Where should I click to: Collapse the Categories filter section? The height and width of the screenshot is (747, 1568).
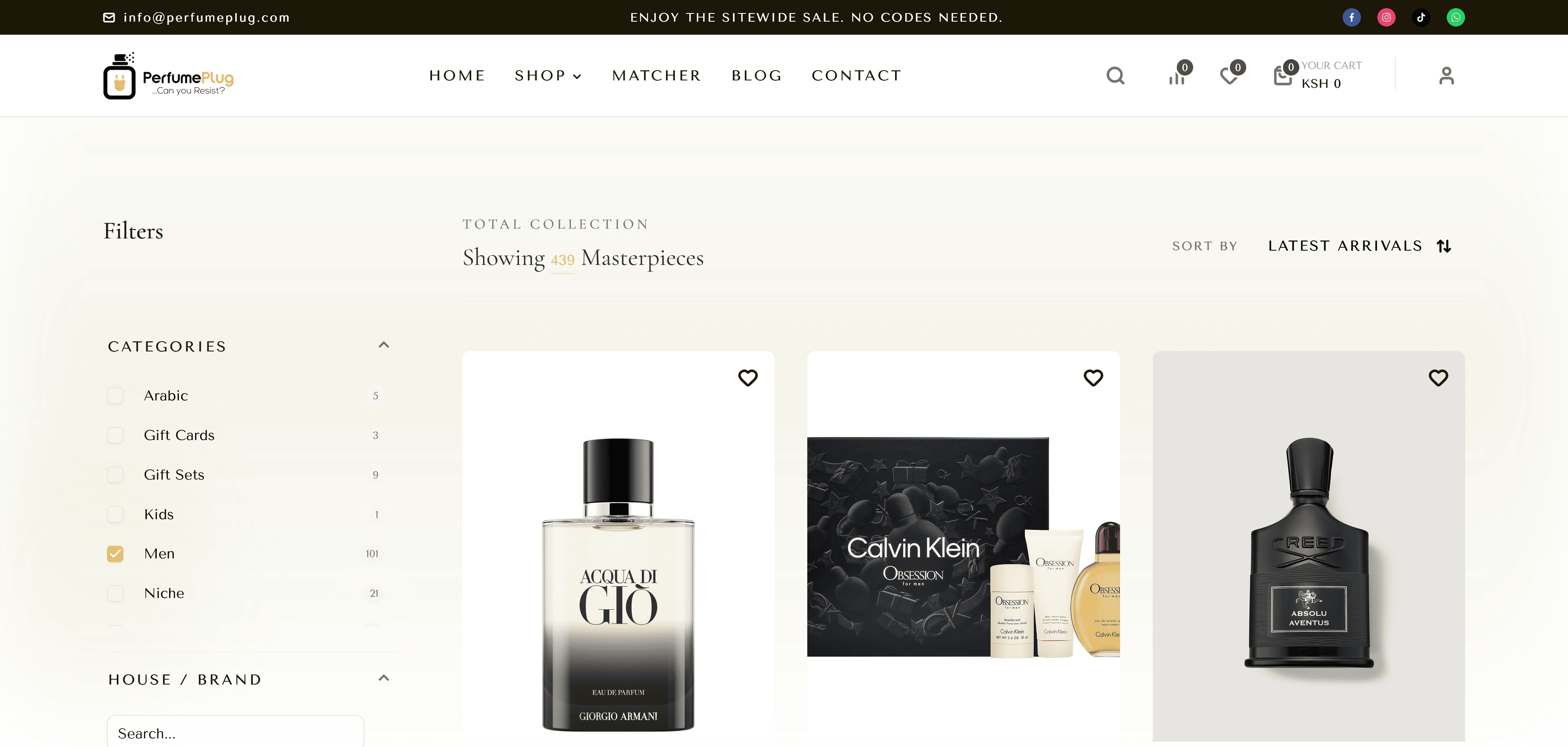(x=383, y=345)
